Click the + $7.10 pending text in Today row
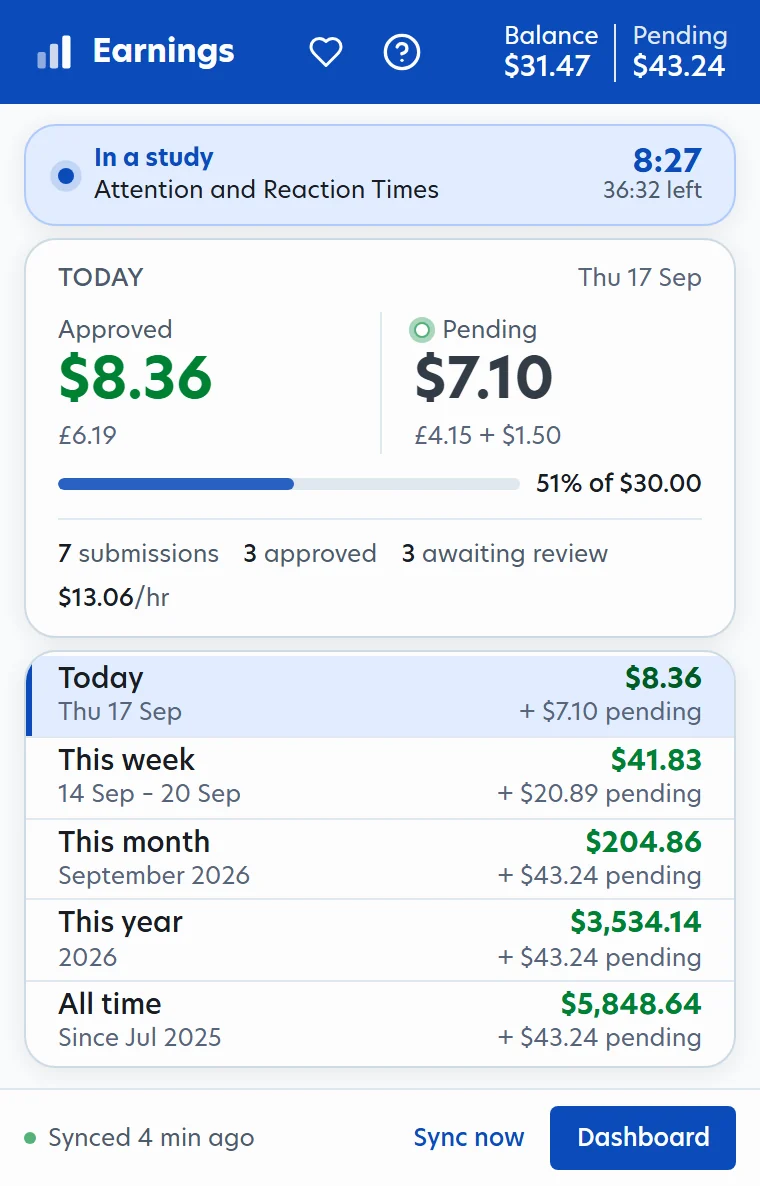Viewport: 760px width, 1186px height. coord(610,712)
